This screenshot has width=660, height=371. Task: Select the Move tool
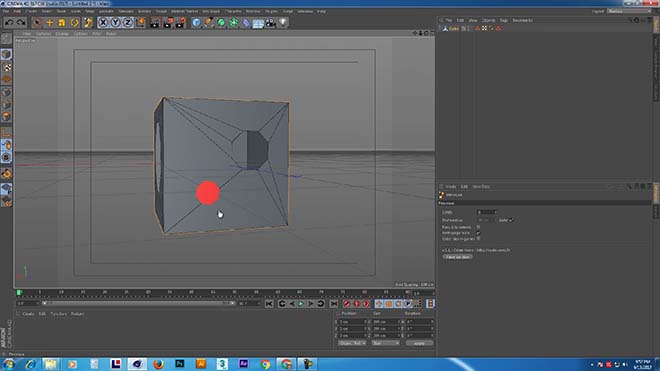tap(49, 23)
